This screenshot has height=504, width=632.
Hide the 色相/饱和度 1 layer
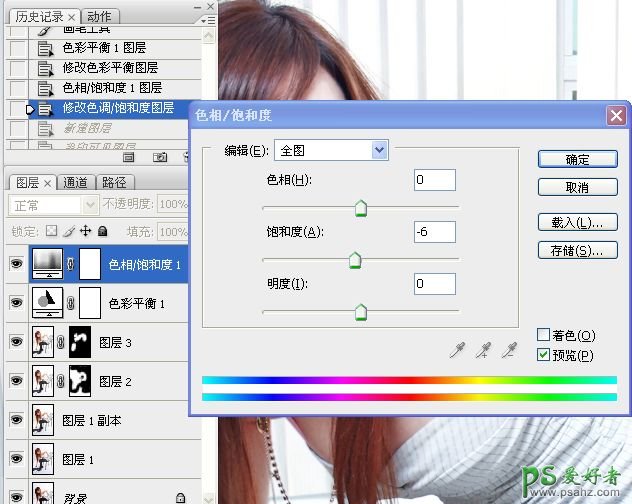coord(17,264)
